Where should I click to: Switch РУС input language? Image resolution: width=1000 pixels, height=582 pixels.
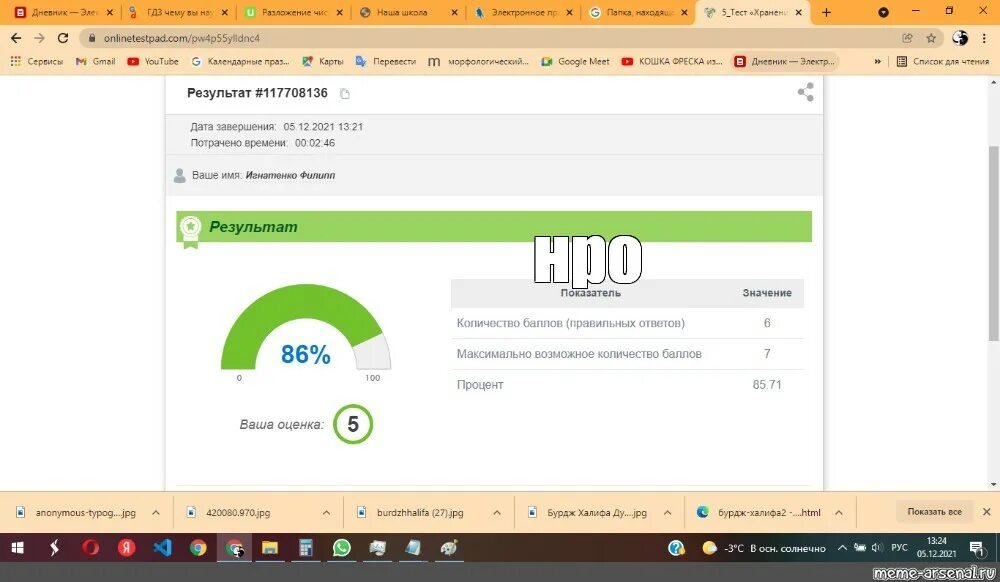point(899,548)
